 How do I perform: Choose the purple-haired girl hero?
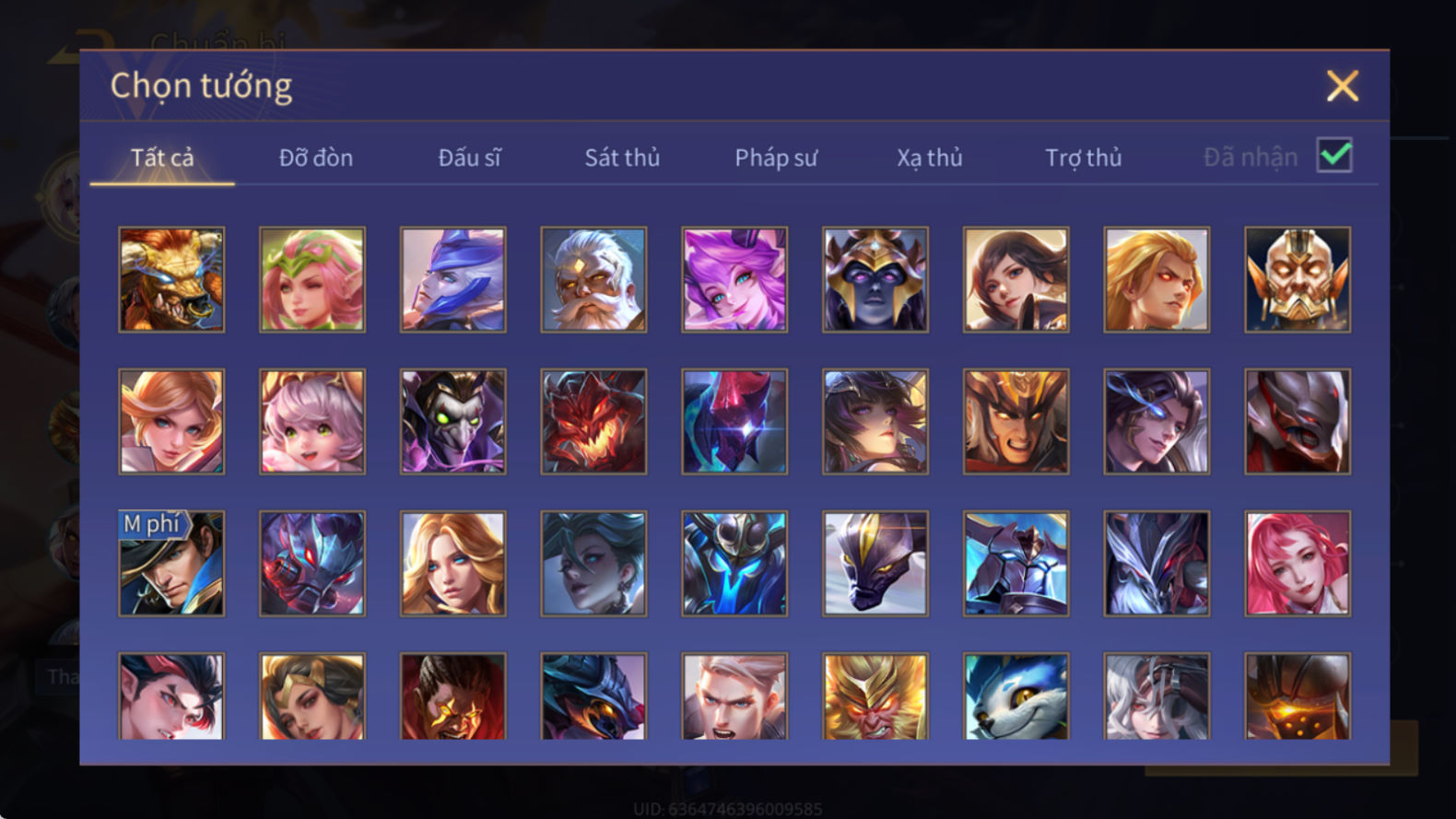tap(734, 280)
